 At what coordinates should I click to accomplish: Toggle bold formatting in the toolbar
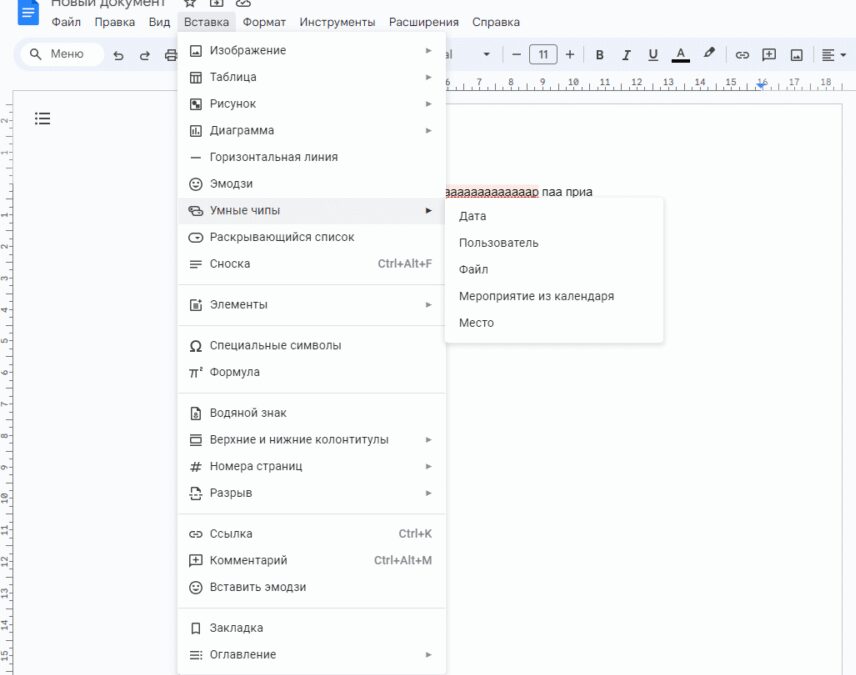click(x=599, y=54)
